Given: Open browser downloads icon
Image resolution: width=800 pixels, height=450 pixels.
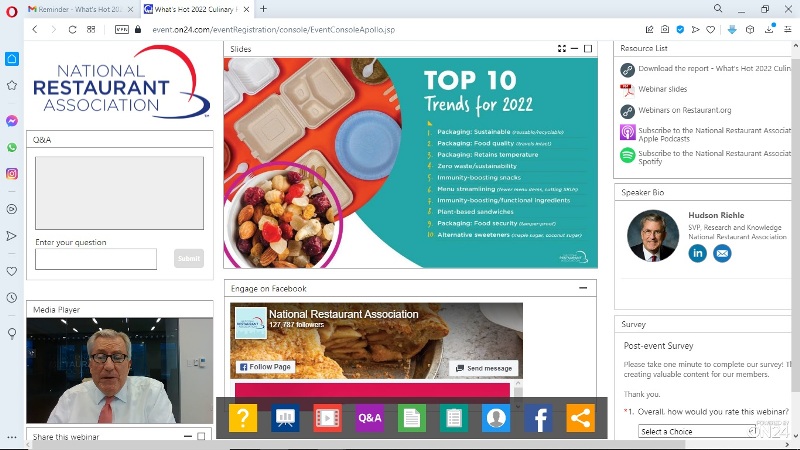Looking at the screenshot, I should point(769,30).
